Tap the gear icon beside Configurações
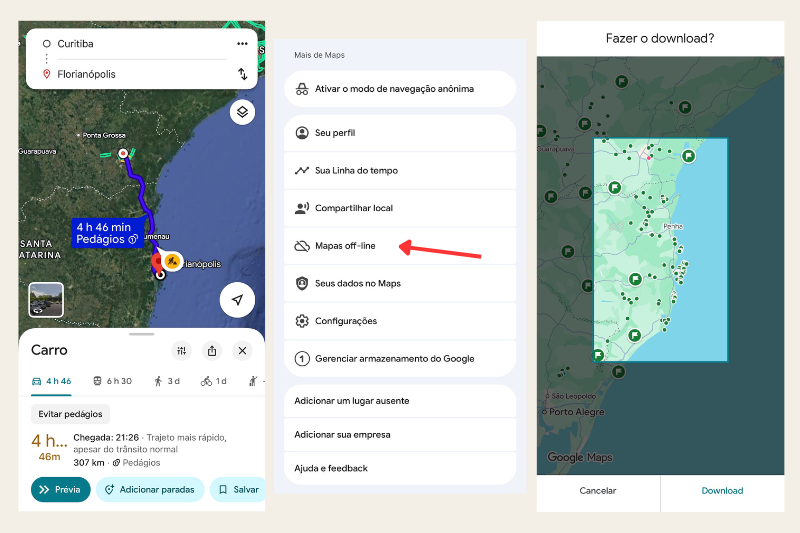The height and width of the screenshot is (533, 800). pyautogui.click(x=302, y=321)
